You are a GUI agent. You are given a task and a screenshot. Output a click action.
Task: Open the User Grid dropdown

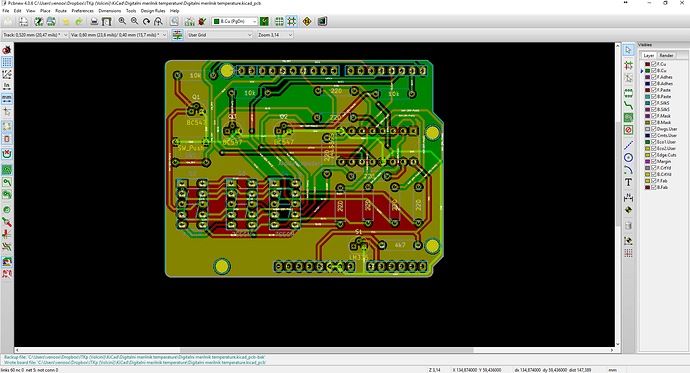[220, 35]
